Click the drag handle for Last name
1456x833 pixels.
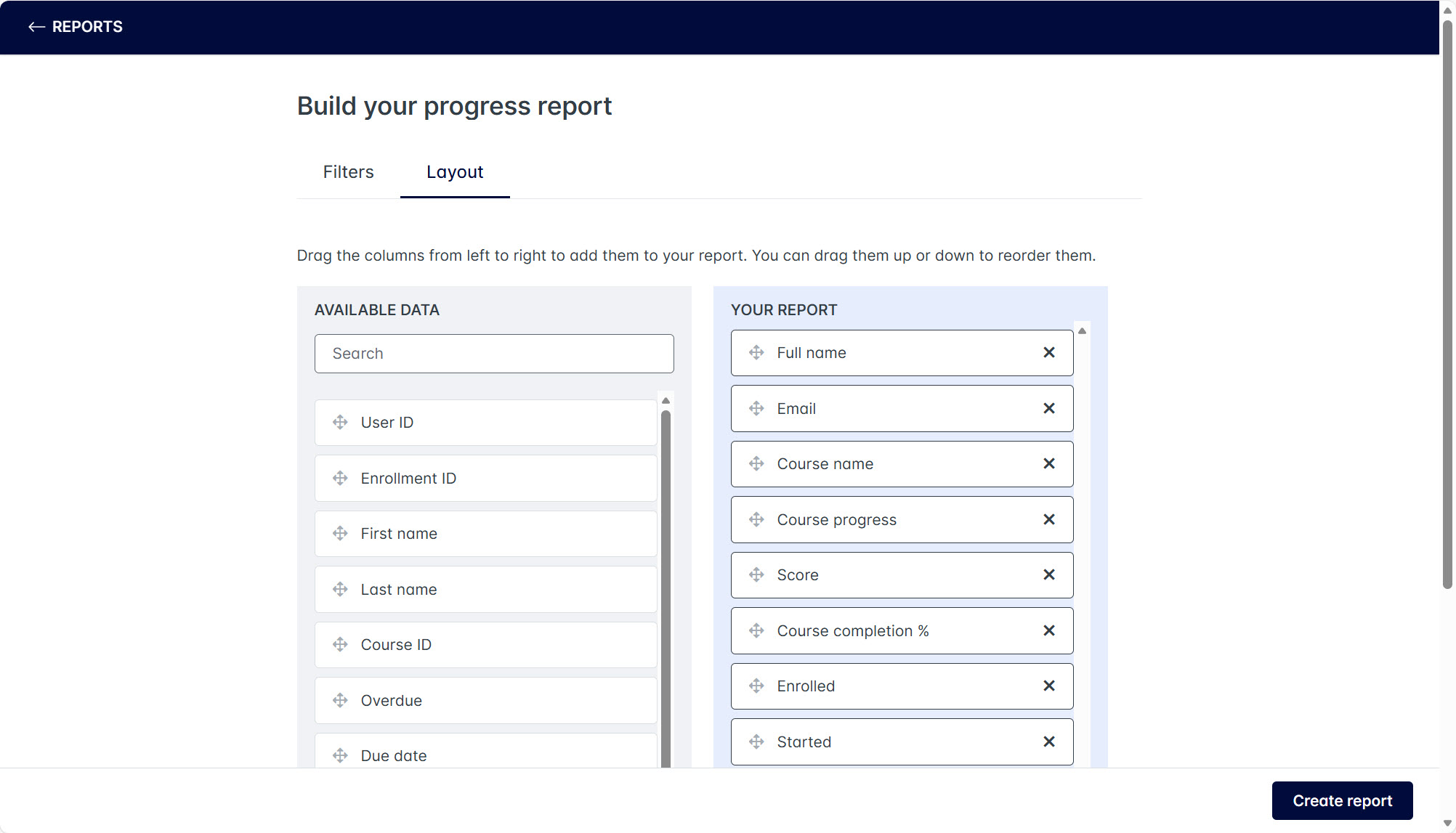pyautogui.click(x=340, y=589)
